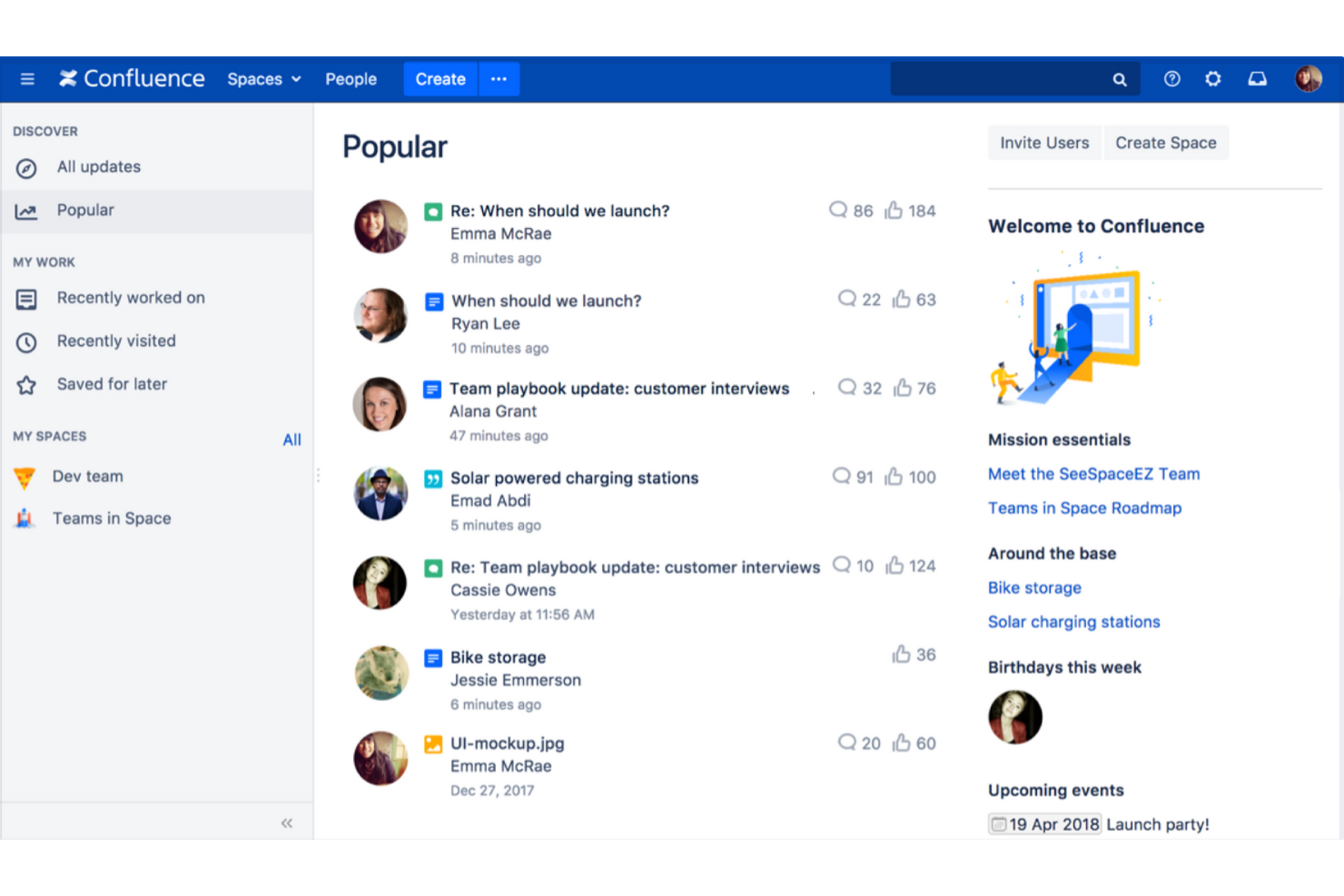Expand the Spaces dropdown

(263, 79)
